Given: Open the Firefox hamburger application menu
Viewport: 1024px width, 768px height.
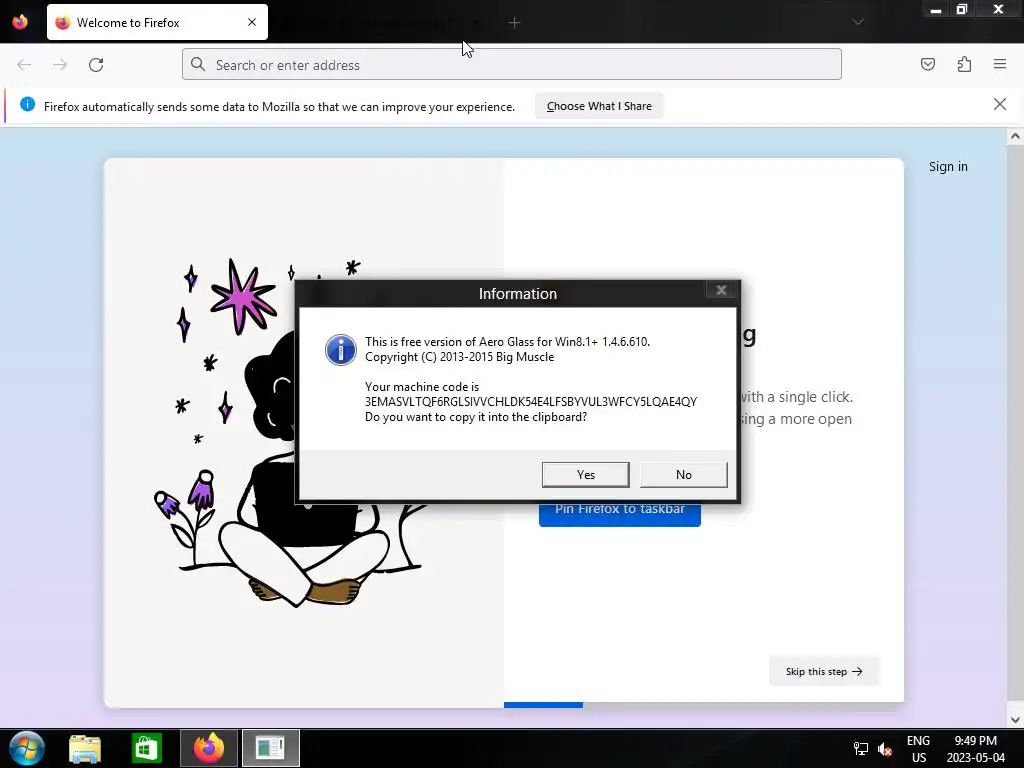Looking at the screenshot, I should [1000, 64].
